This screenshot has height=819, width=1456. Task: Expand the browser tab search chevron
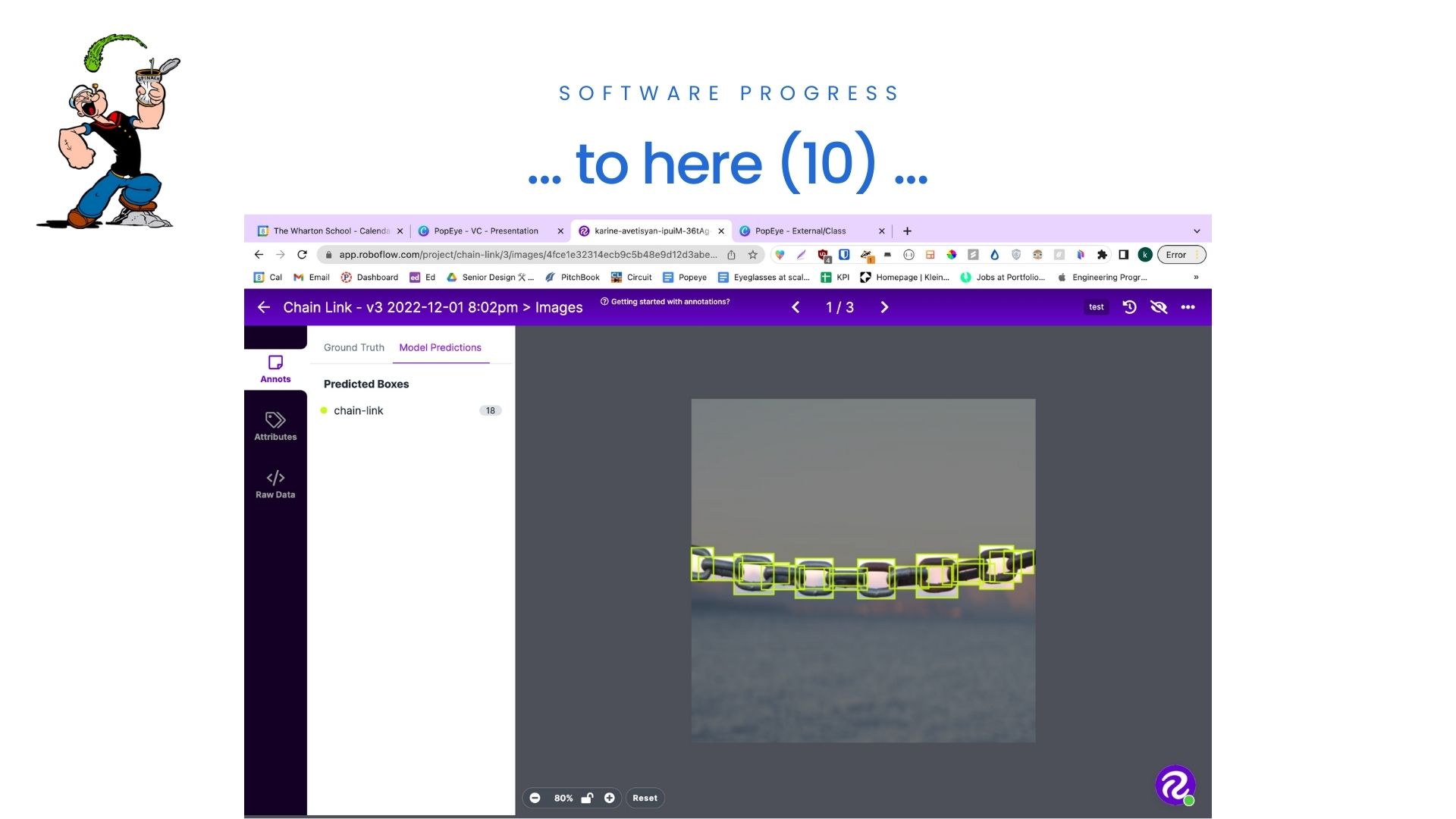pos(1197,231)
